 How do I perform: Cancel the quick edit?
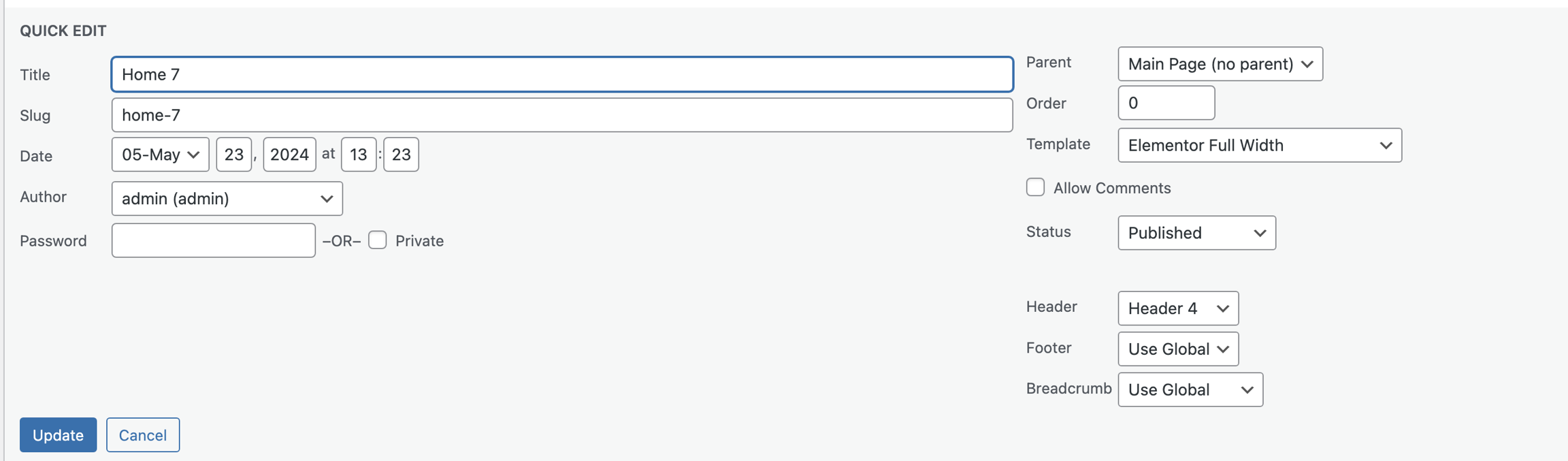click(x=143, y=434)
